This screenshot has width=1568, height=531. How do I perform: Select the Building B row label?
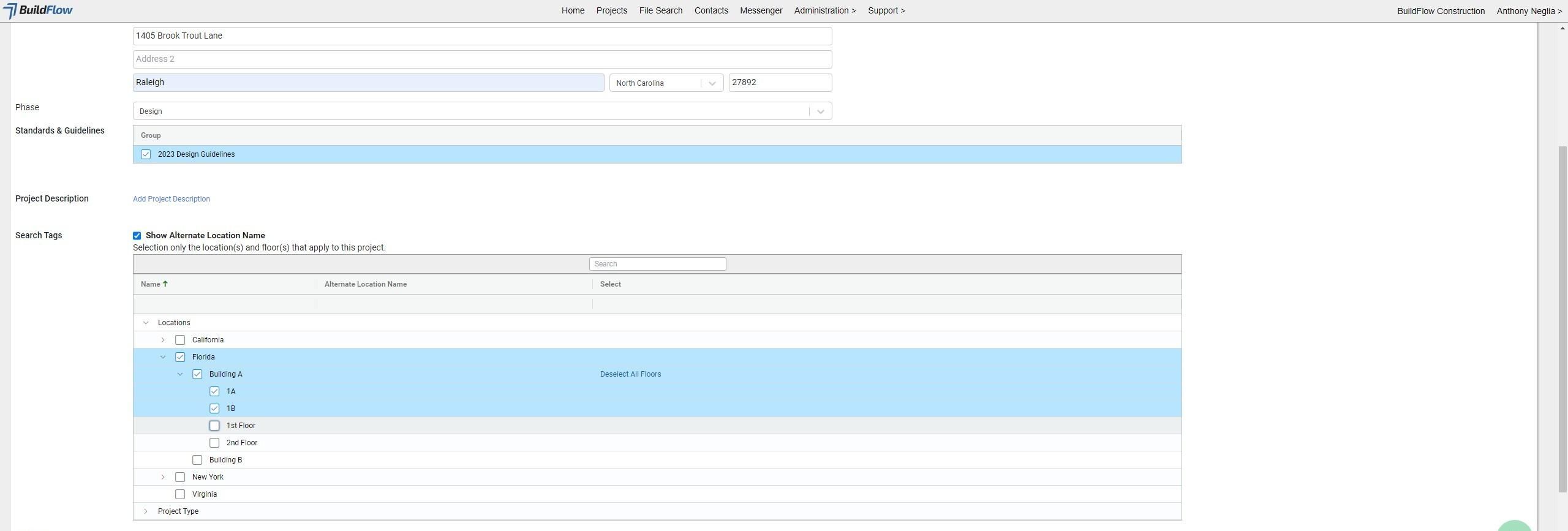[225, 460]
